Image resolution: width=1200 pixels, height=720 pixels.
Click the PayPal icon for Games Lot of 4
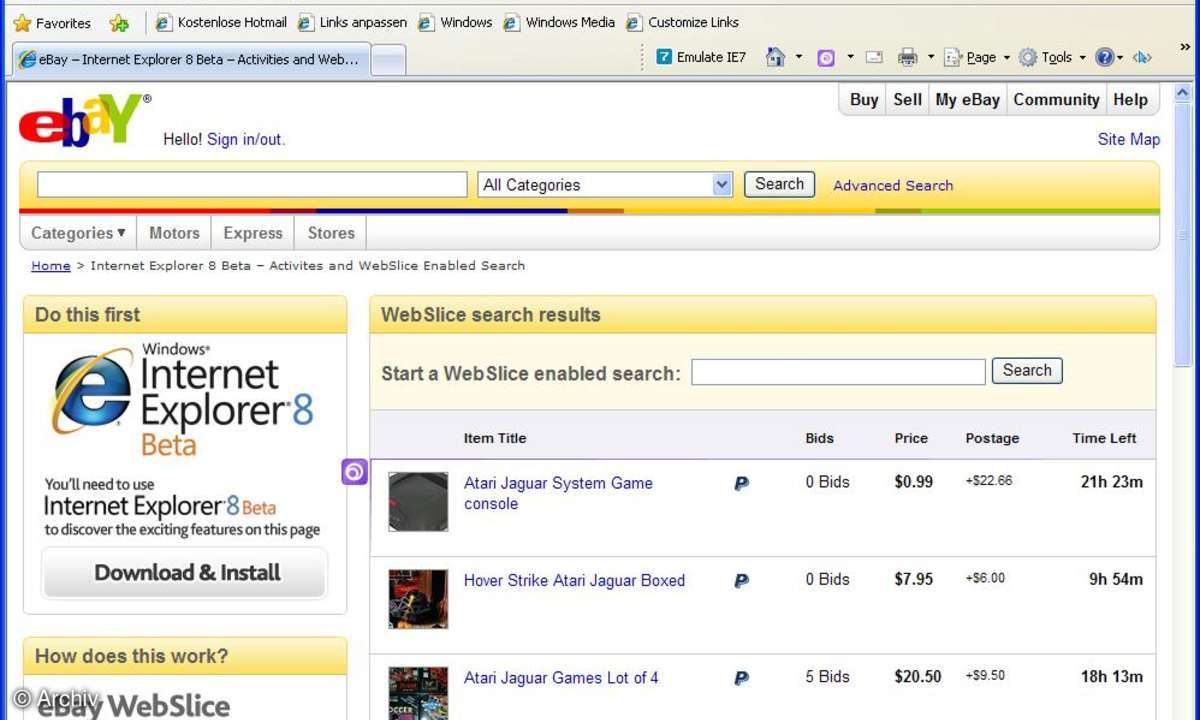pyautogui.click(x=741, y=678)
